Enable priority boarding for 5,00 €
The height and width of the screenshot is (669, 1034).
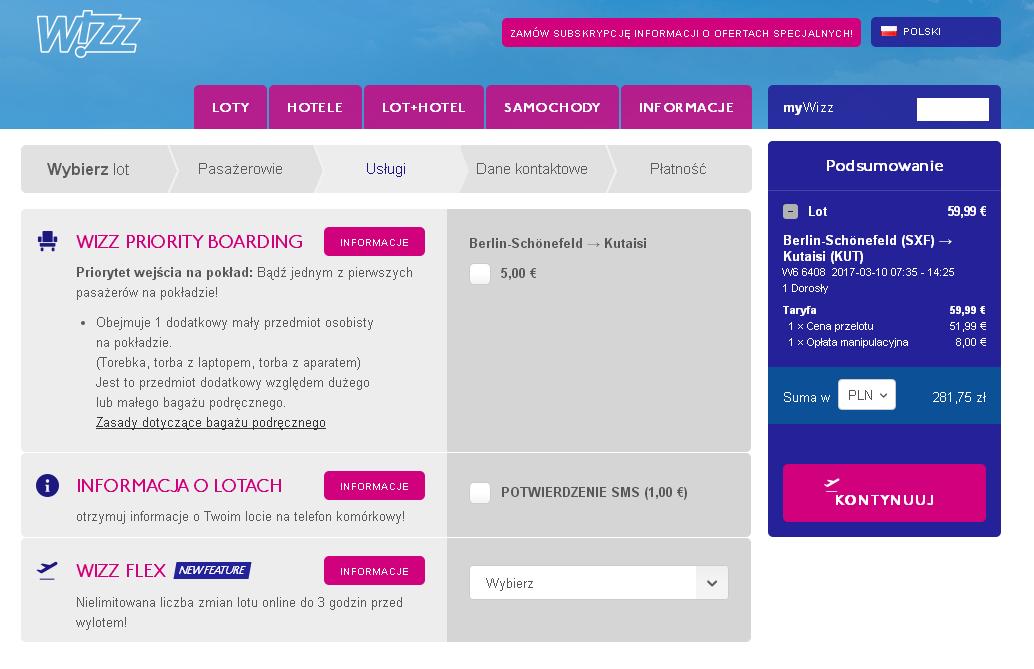tap(480, 273)
